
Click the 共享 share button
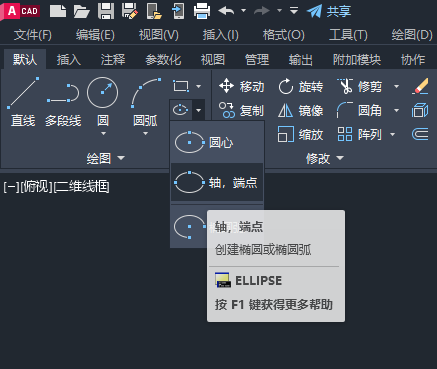(329, 11)
